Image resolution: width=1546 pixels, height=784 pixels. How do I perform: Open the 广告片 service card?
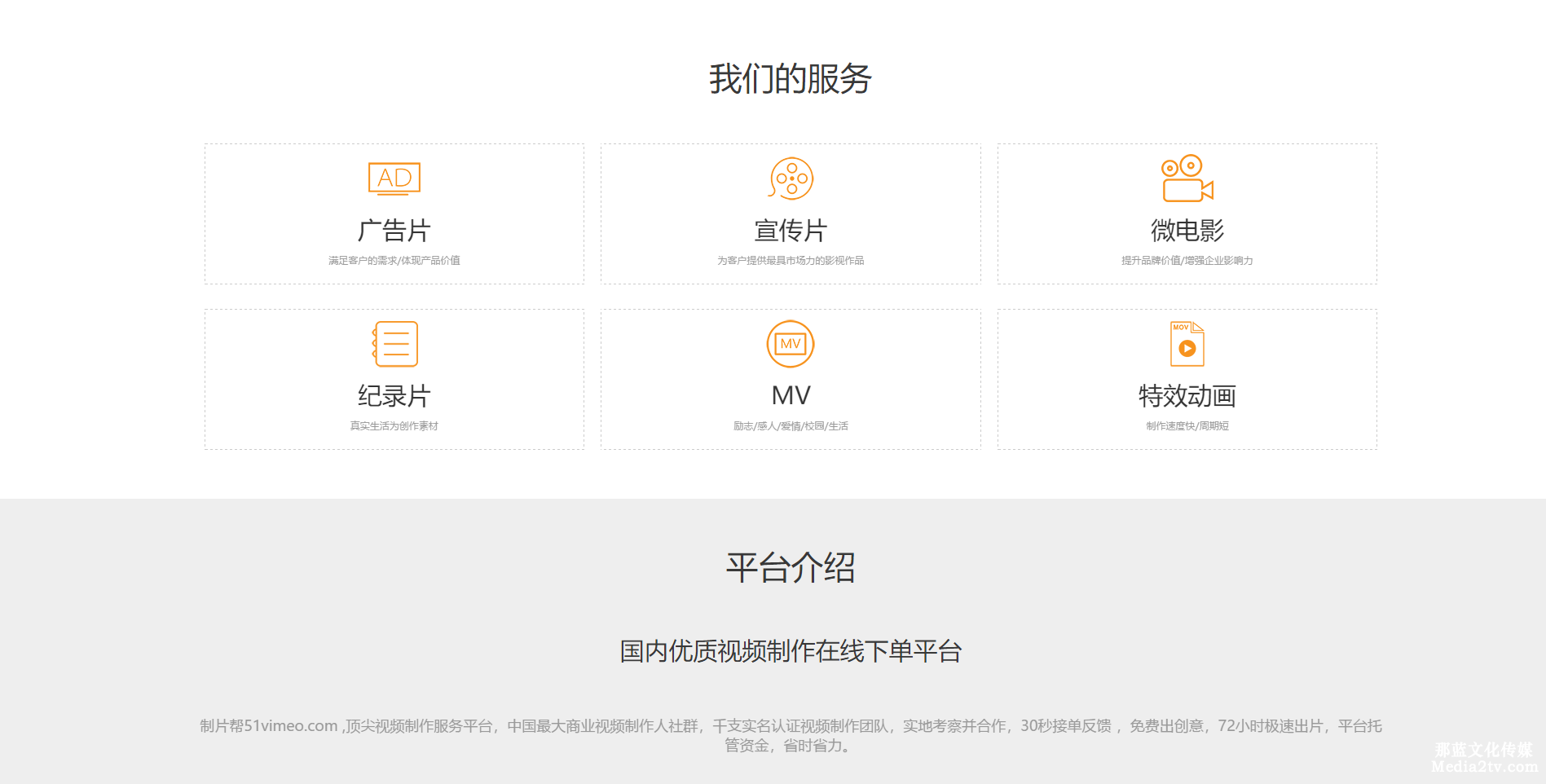click(x=394, y=214)
